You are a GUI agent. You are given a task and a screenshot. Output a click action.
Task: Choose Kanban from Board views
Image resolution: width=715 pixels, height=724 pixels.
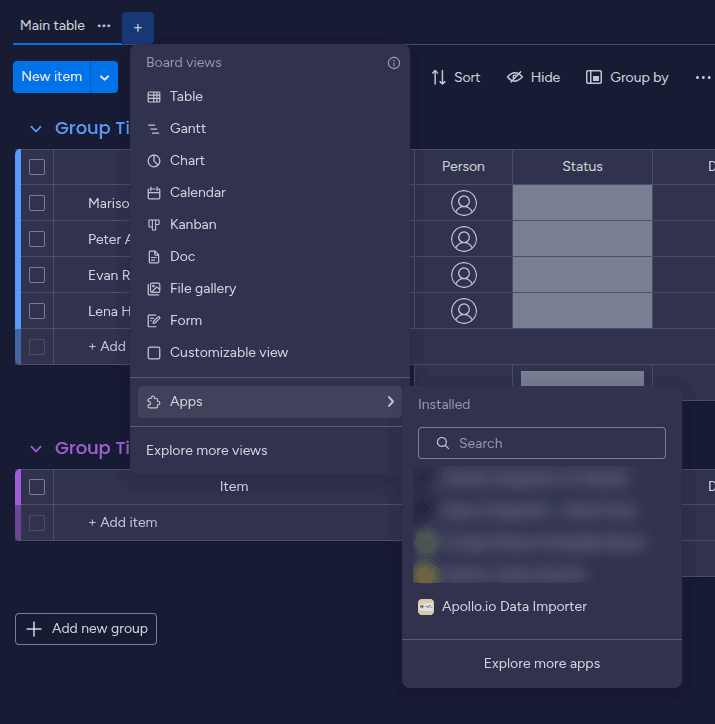(193, 224)
